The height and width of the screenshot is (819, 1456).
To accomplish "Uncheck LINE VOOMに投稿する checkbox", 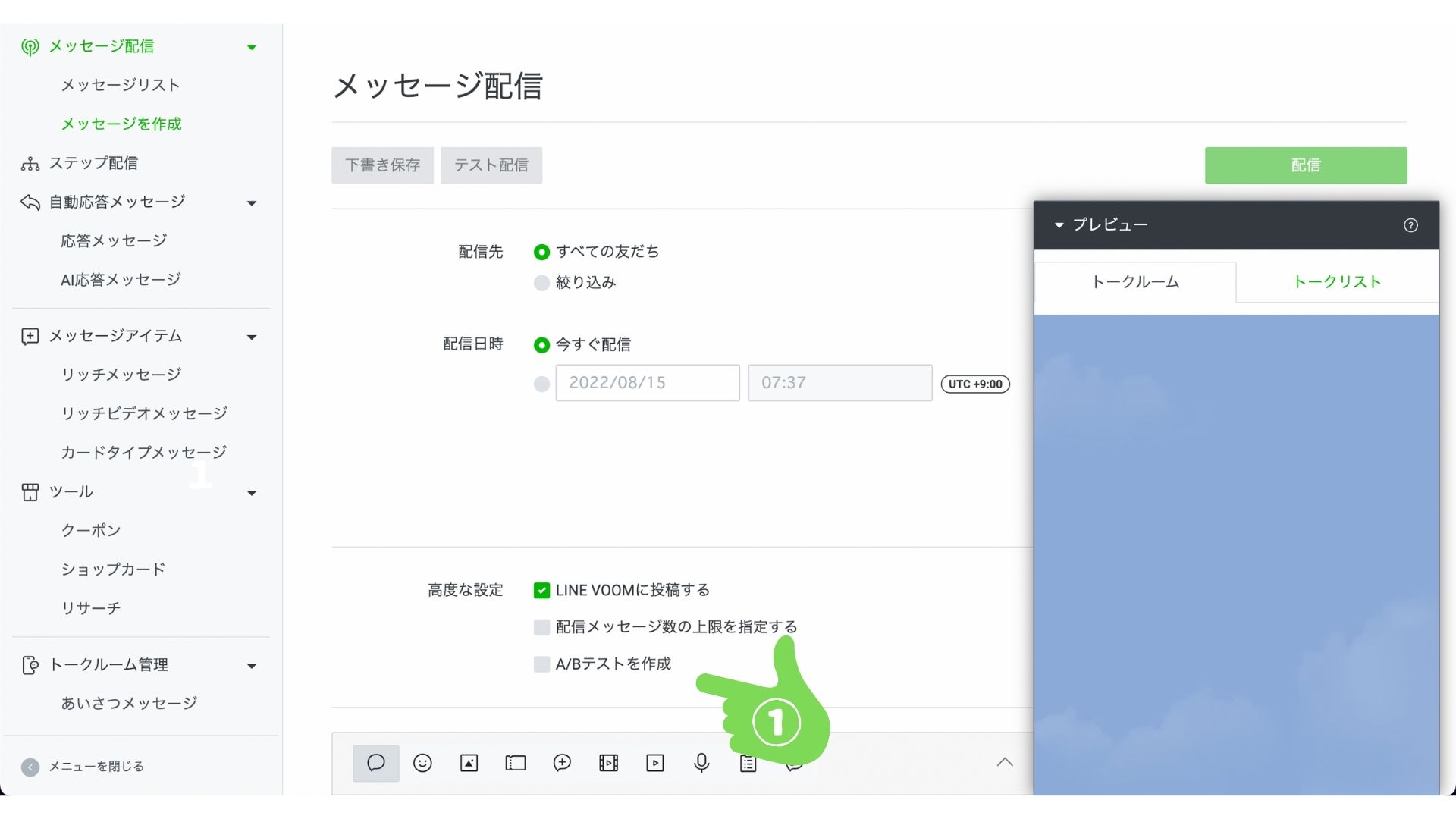I will (541, 590).
